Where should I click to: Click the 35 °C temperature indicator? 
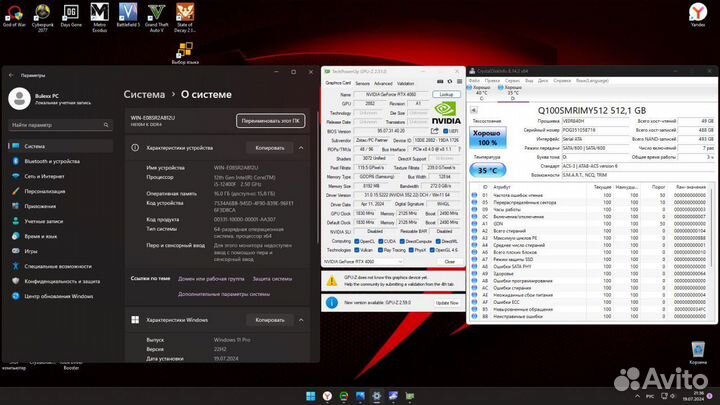[488, 170]
